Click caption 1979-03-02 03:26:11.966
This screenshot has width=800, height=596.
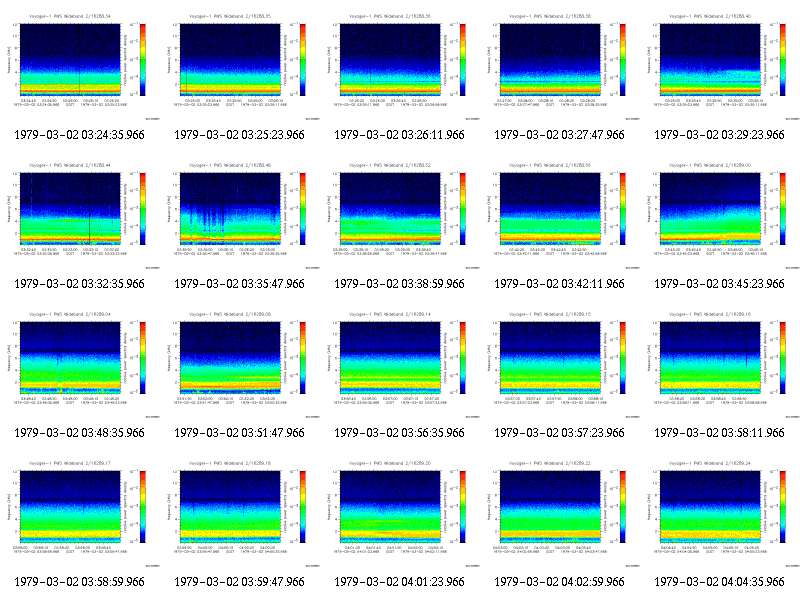[399, 135]
